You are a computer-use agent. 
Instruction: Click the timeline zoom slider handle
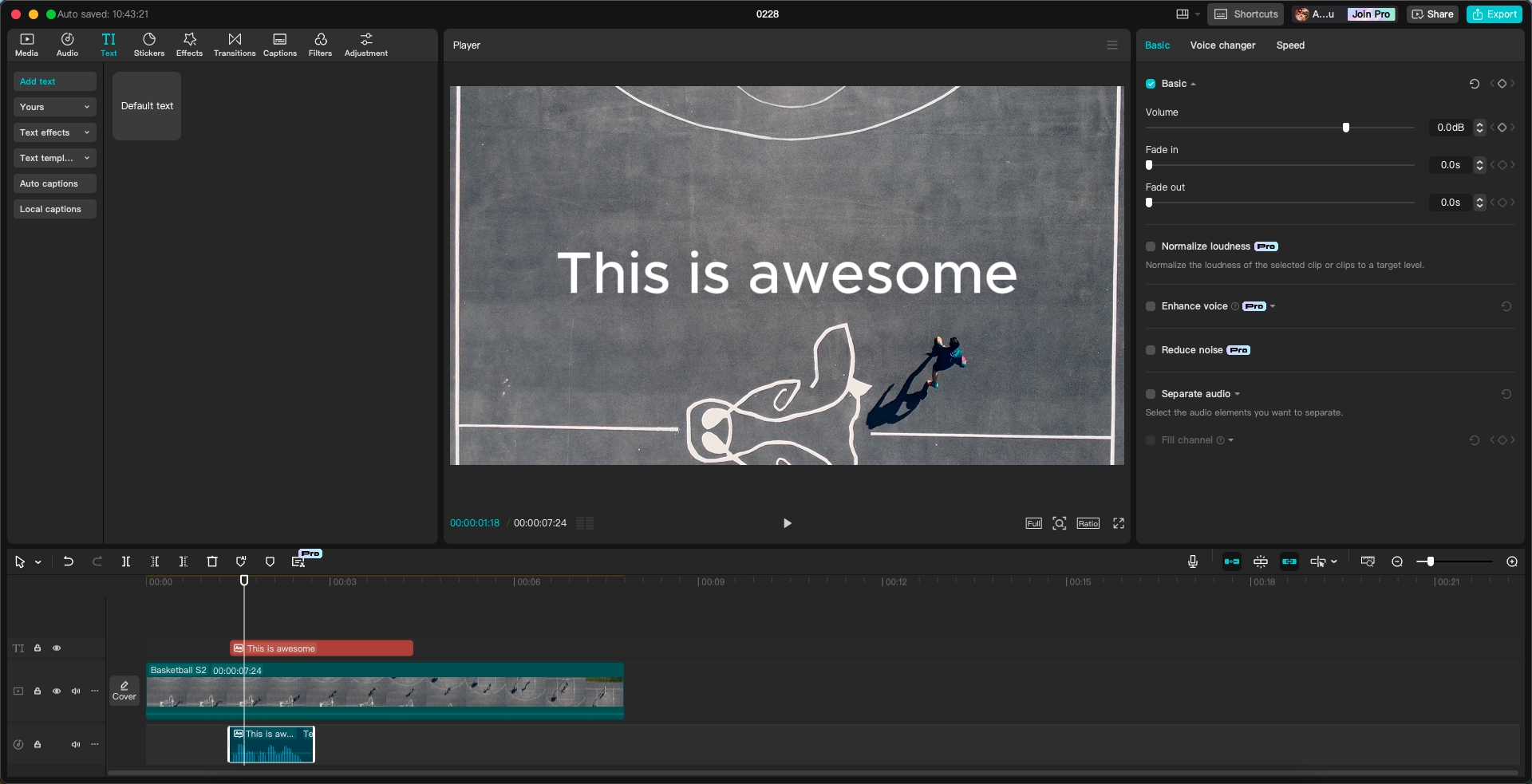(1431, 561)
